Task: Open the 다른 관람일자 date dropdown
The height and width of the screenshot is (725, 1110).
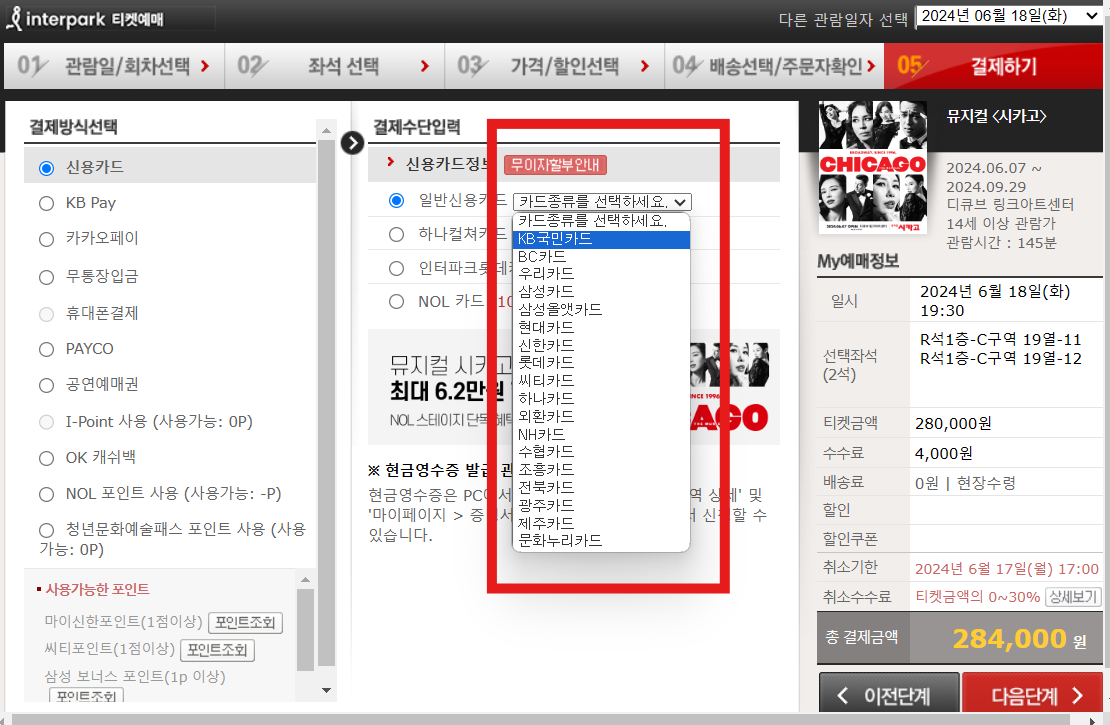Action: coord(1010,16)
